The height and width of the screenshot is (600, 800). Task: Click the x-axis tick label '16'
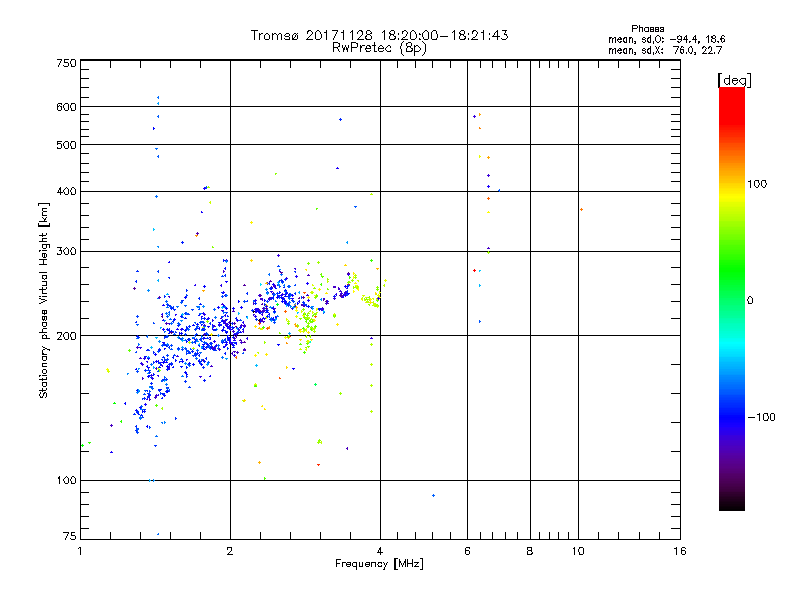tap(680, 551)
